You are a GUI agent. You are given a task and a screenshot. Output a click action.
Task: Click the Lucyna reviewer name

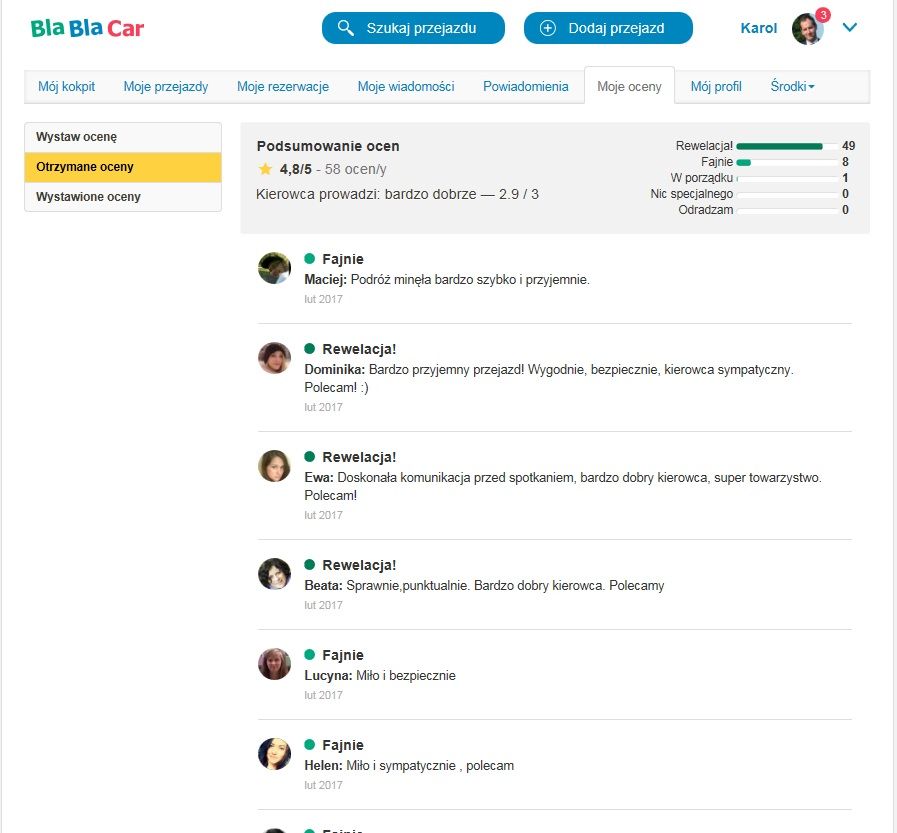[328, 676]
